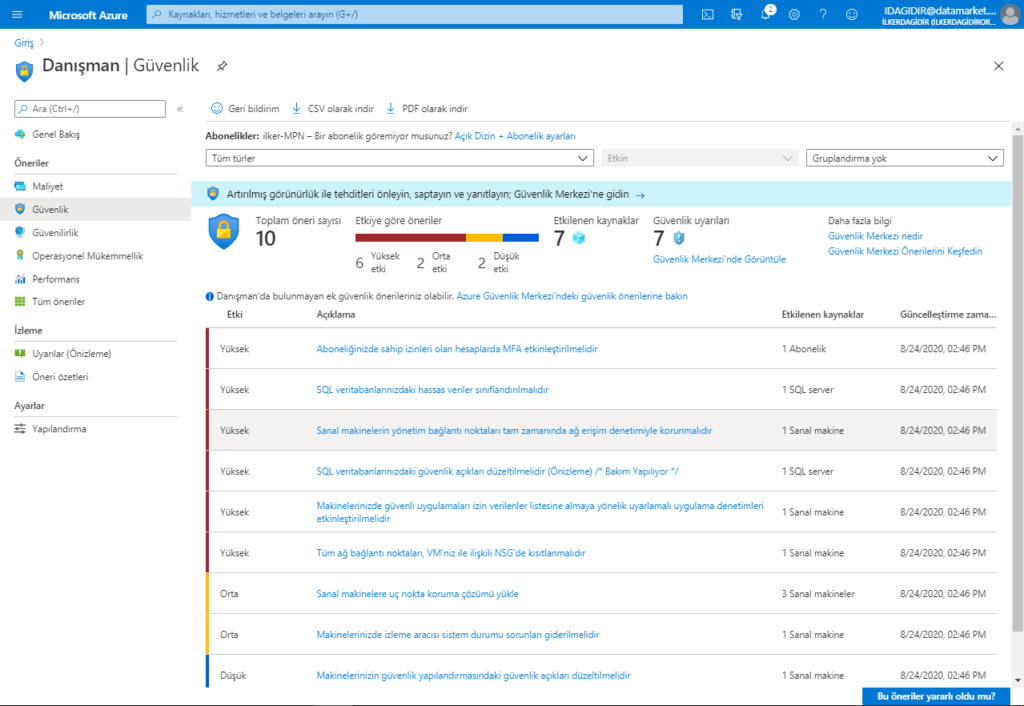The image size is (1024, 706).
Task: Pin the Danışman Güvenlik blade
Action: [x=222, y=66]
